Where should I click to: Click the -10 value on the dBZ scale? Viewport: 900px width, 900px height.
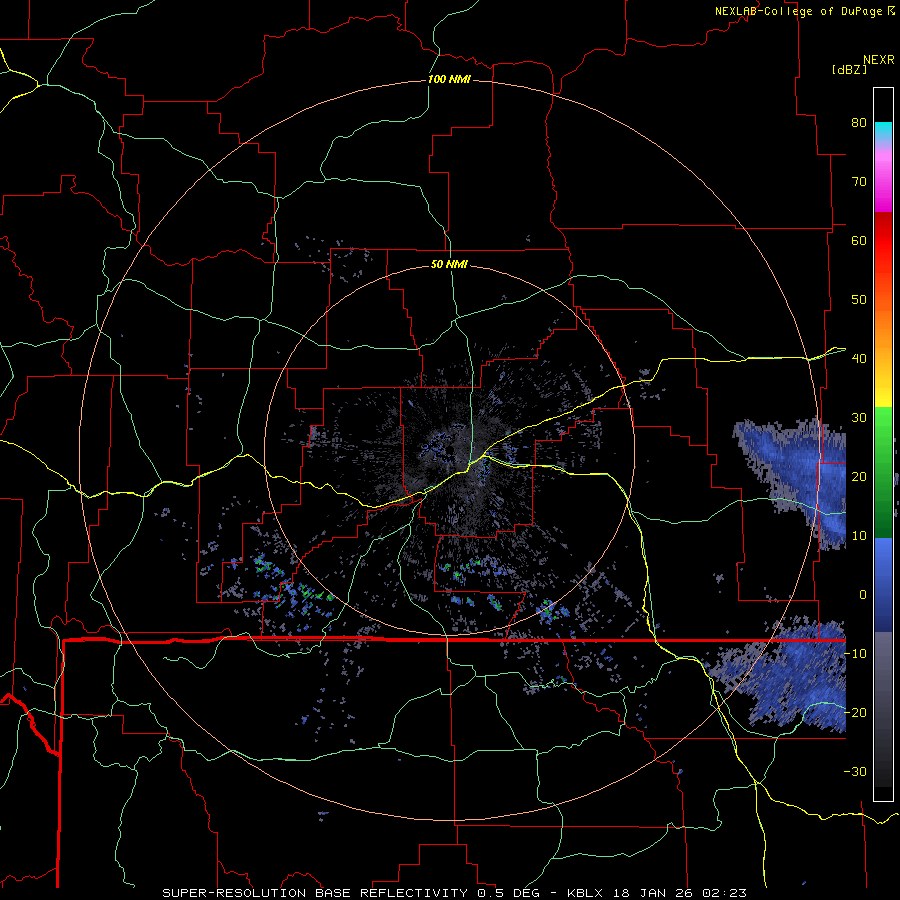tap(855, 653)
